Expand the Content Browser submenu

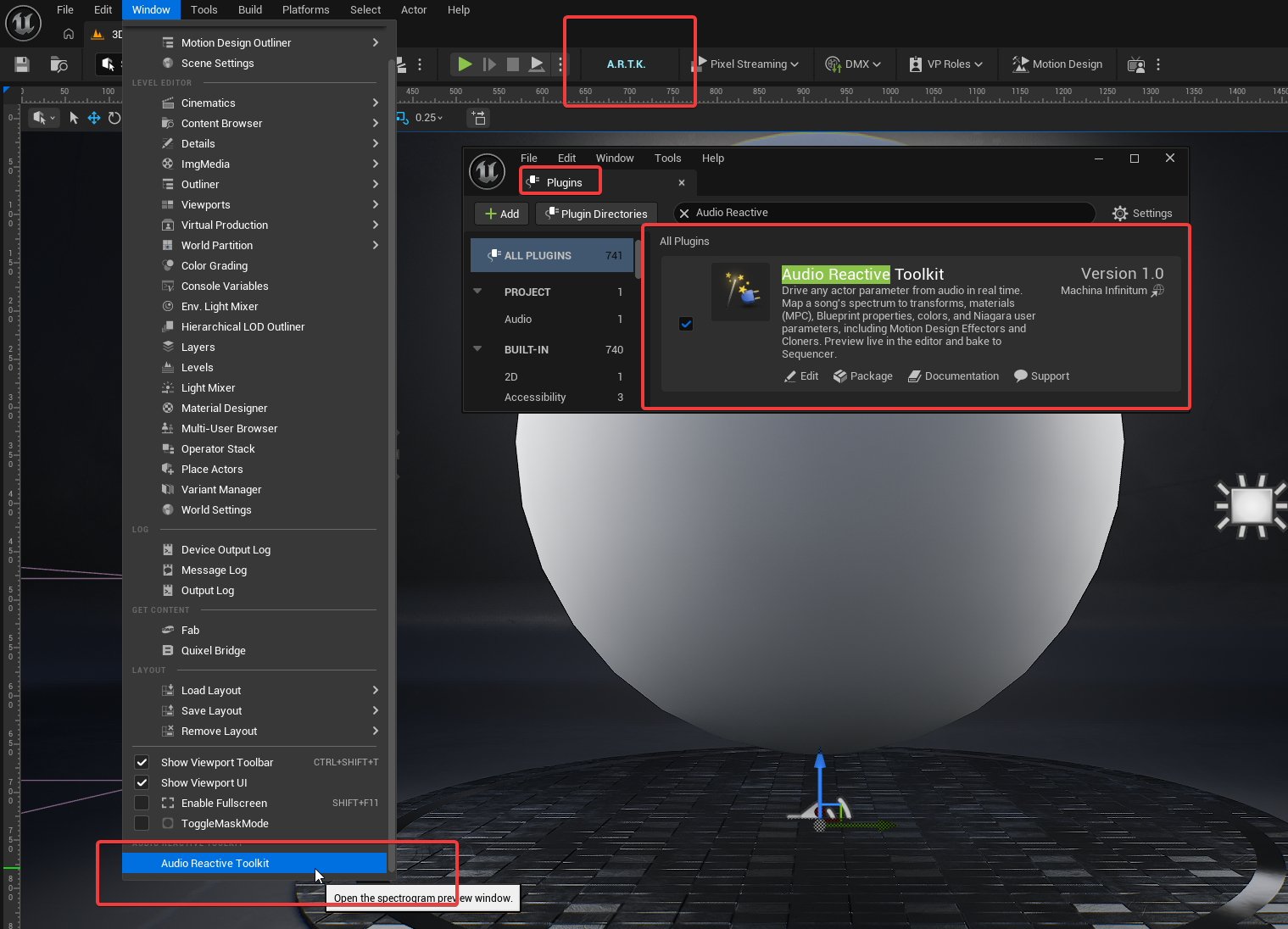click(254, 123)
